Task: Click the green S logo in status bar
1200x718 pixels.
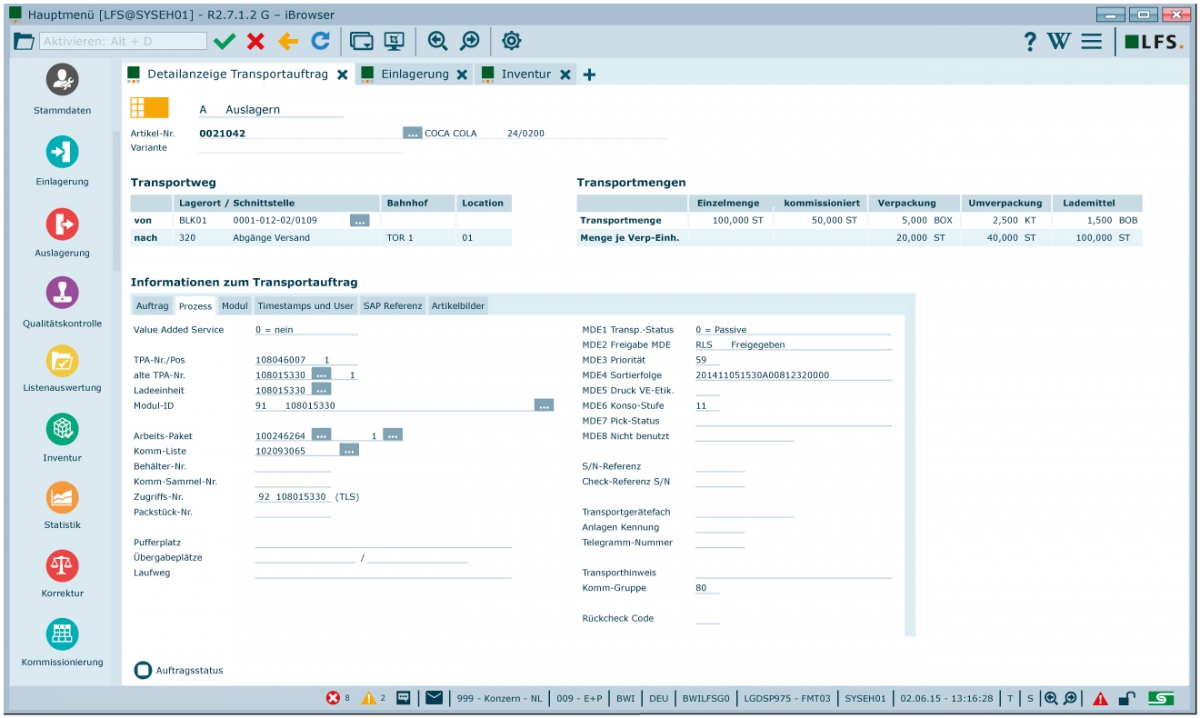Action: click(1161, 698)
